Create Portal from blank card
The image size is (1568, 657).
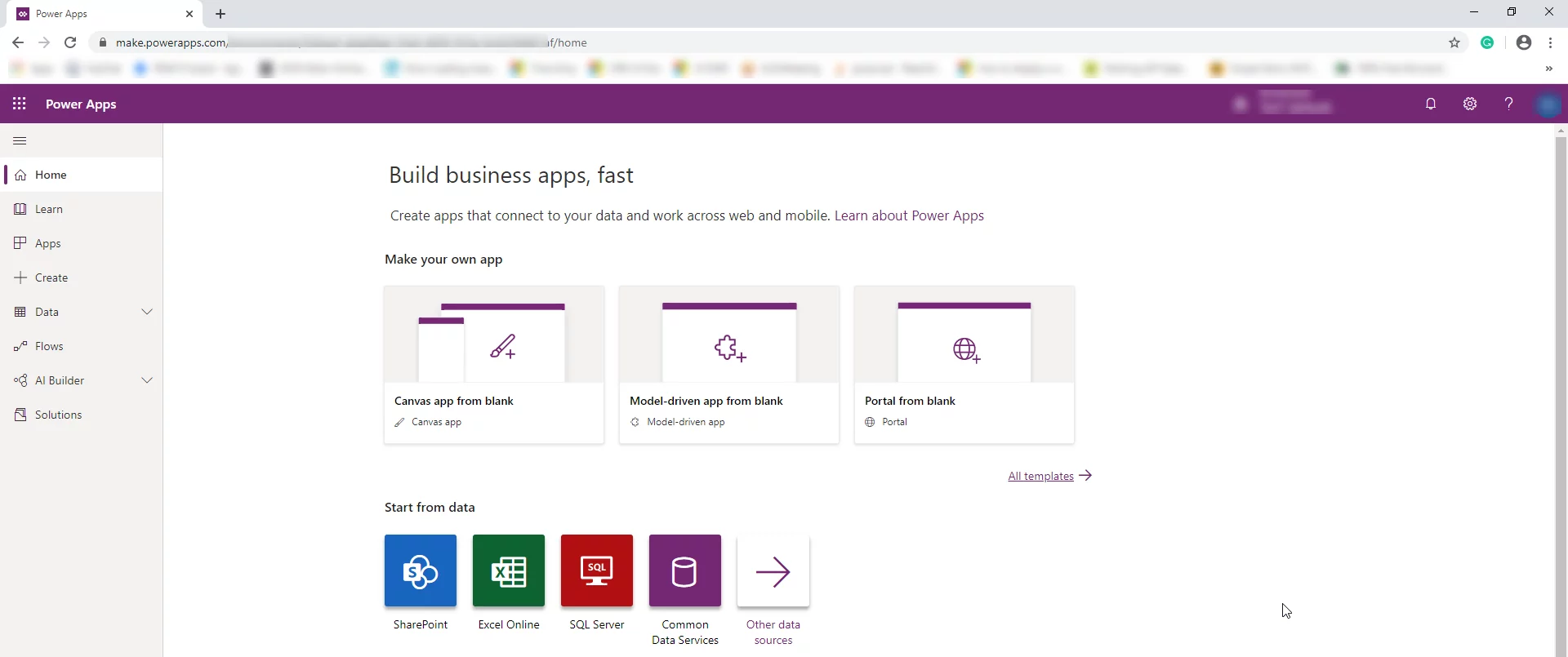964,365
